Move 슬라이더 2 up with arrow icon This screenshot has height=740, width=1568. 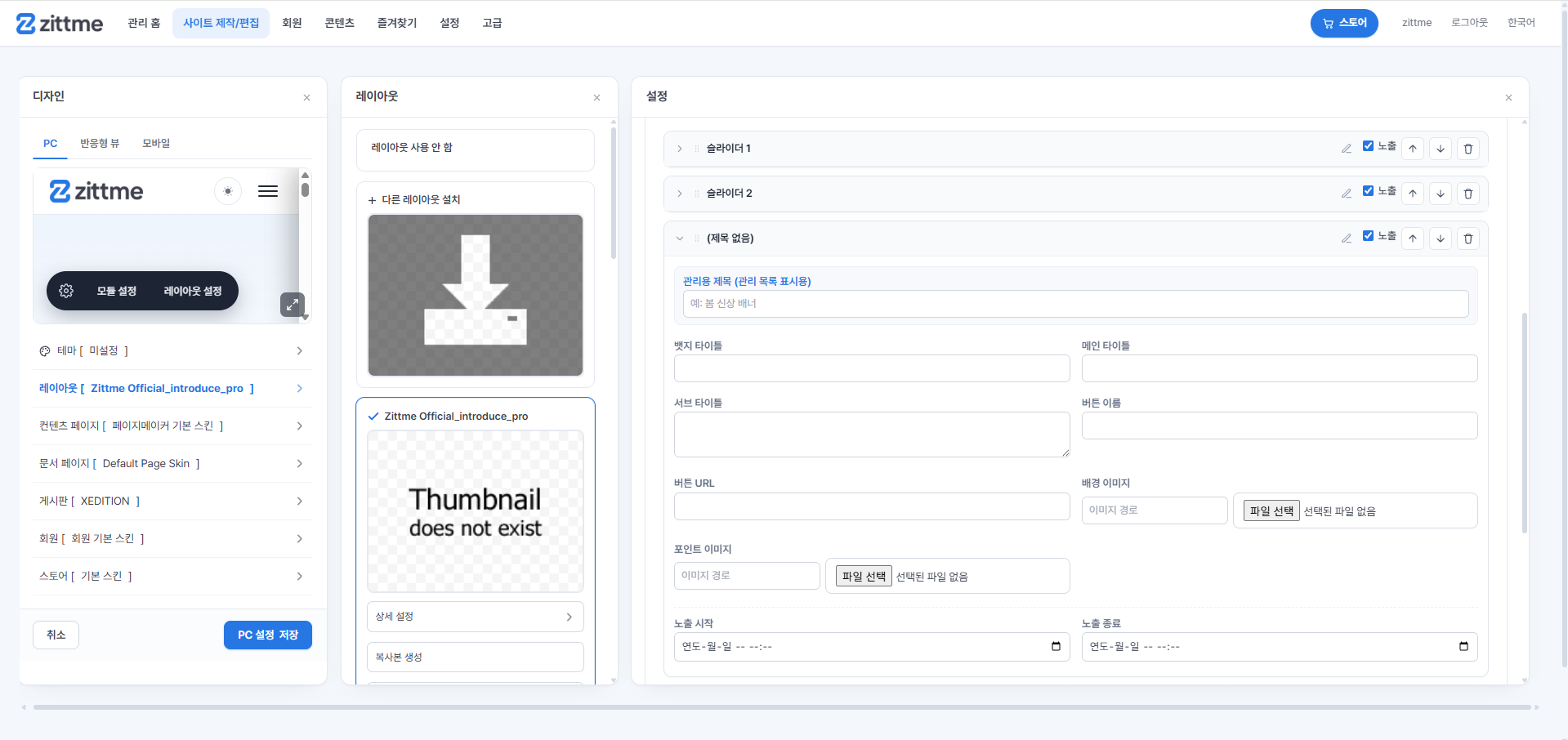click(x=1413, y=194)
